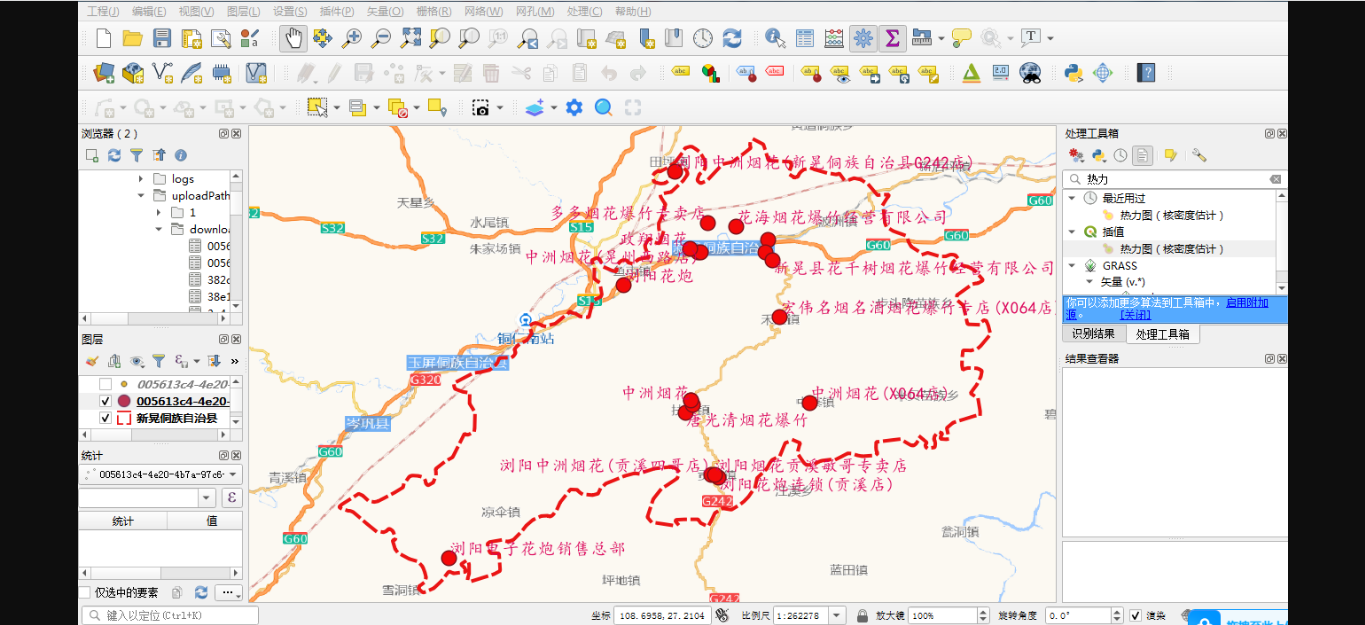The height and width of the screenshot is (625, 1365).
Task: Create a new project with the blank page icon
Action: (103, 39)
